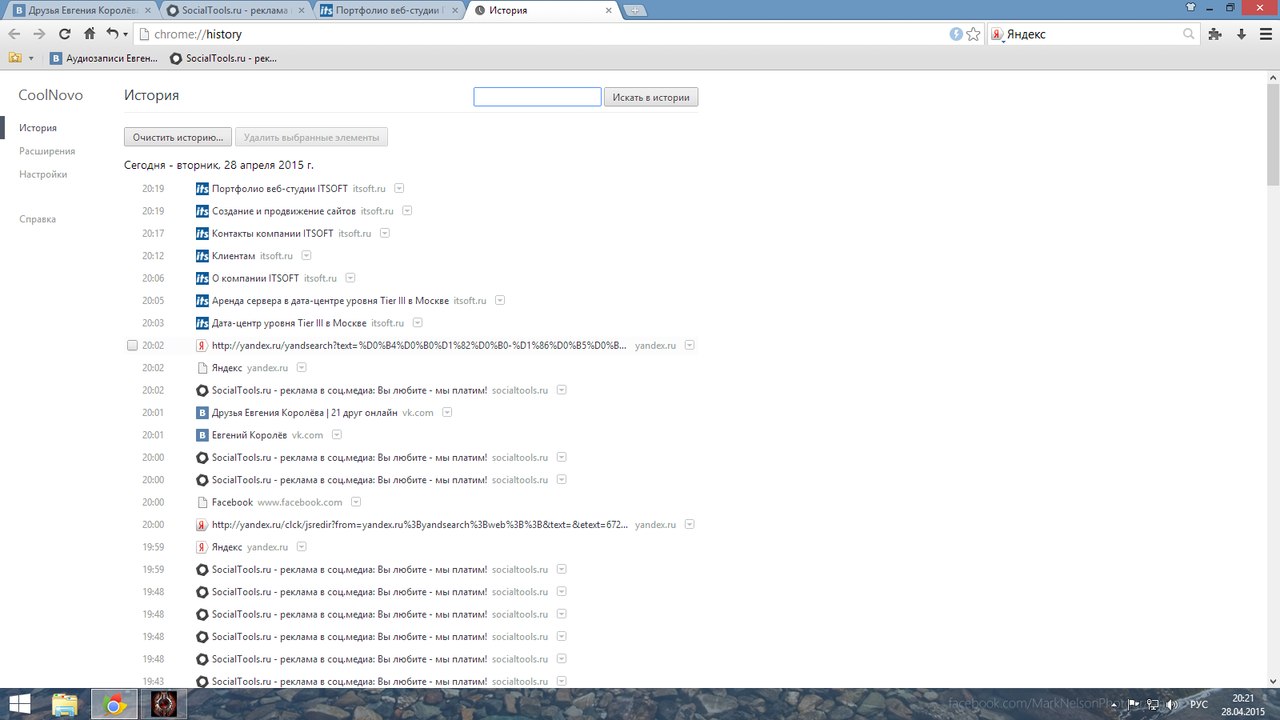Switch to the Друзья Евгения Королёва tab
This screenshot has height=720, width=1280.
pos(79,11)
